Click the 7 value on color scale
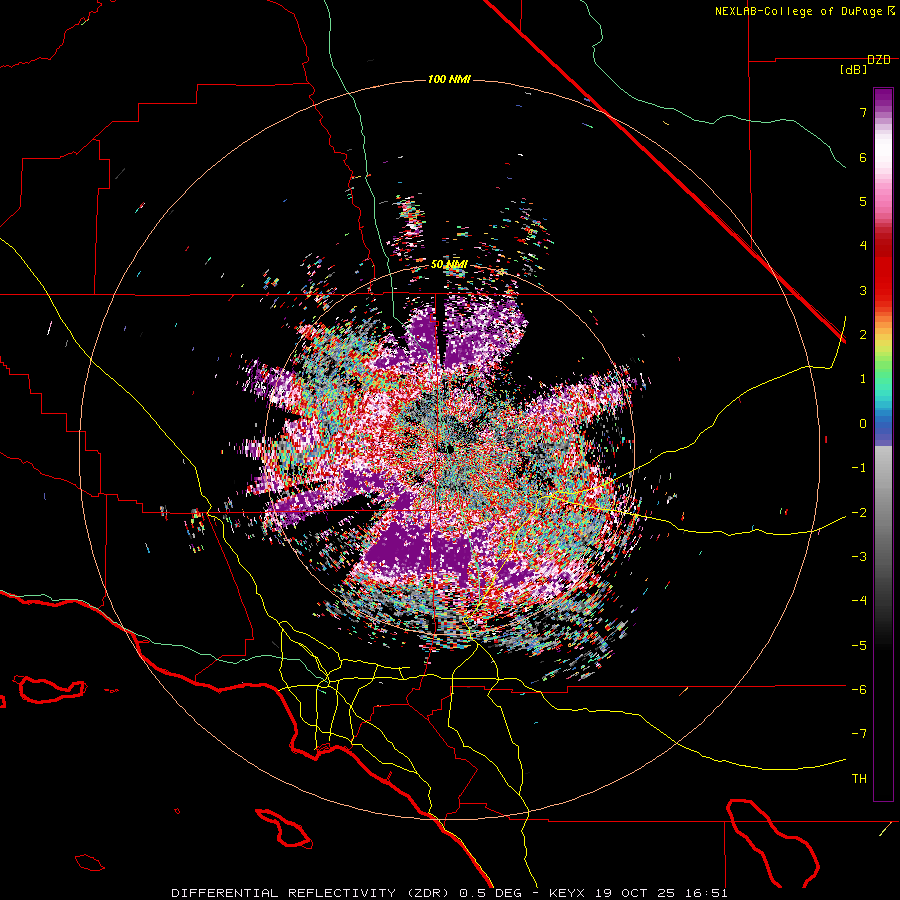Image resolution: width=900 pixels, height=900 pixels. (863, 112)
